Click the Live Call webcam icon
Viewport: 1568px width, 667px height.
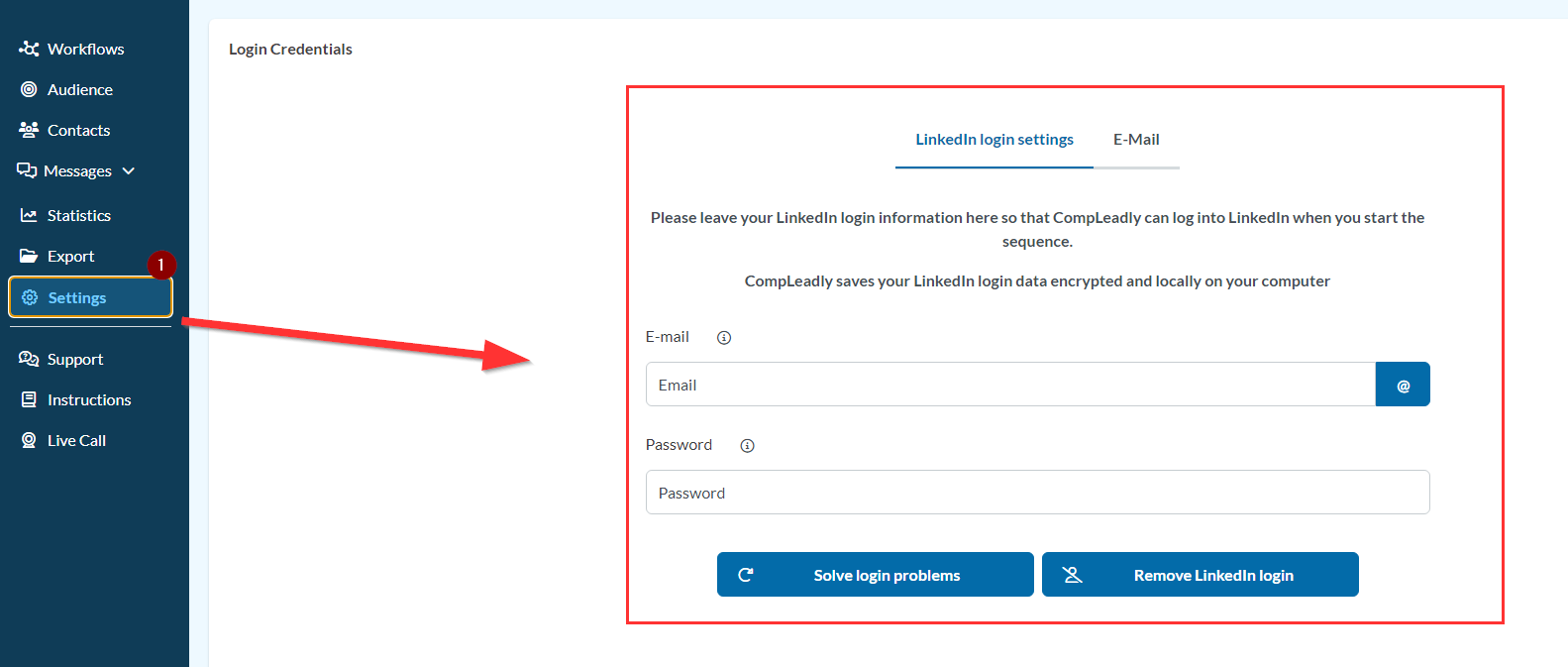29,440
